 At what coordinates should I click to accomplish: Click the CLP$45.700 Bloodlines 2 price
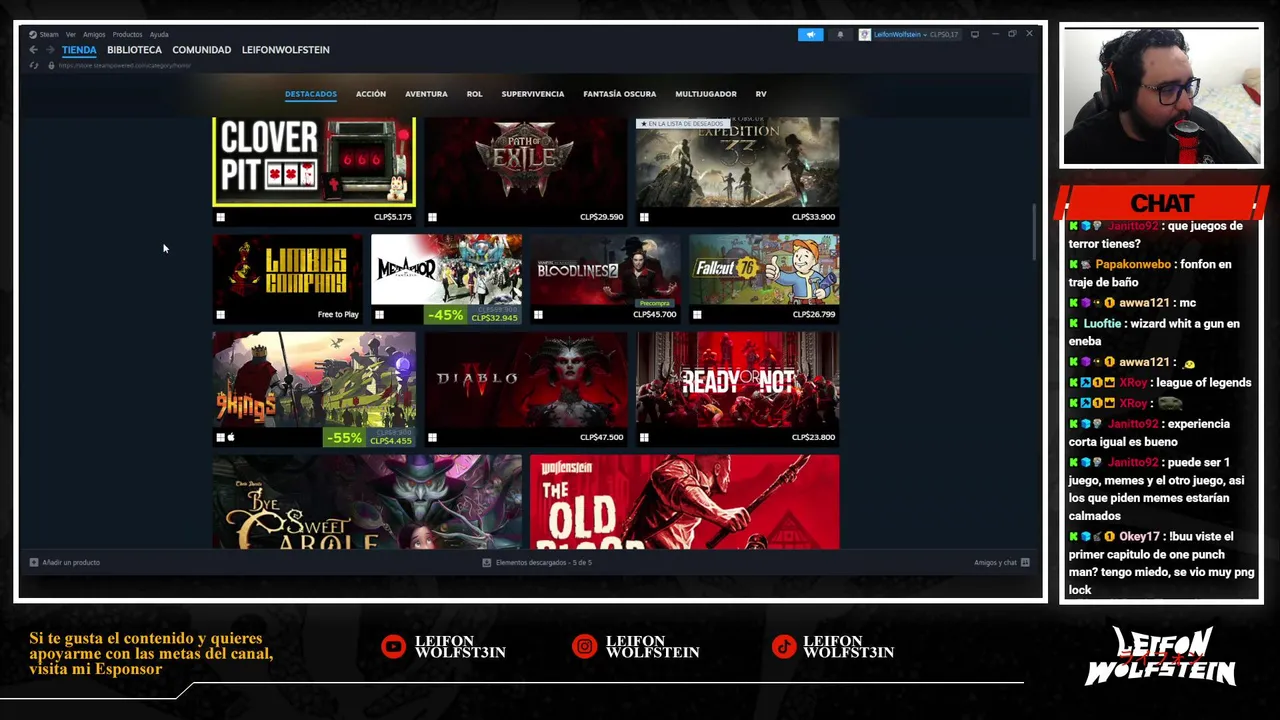click(655, 315)
